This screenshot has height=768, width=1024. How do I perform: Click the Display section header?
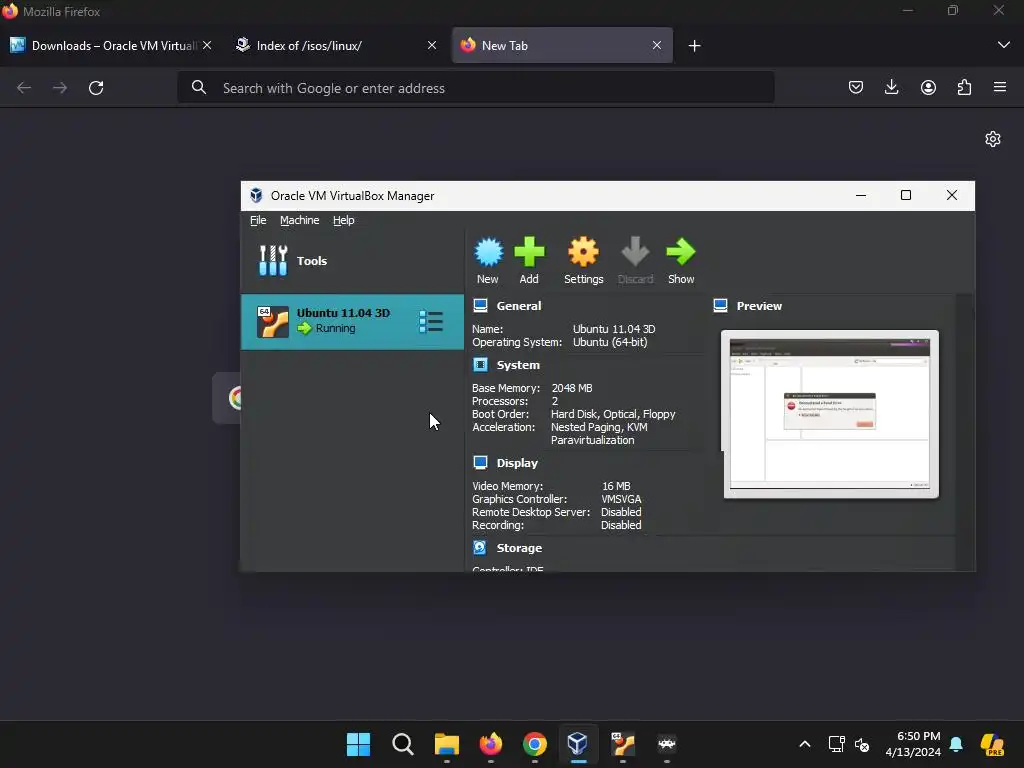(x=517, y=463)
